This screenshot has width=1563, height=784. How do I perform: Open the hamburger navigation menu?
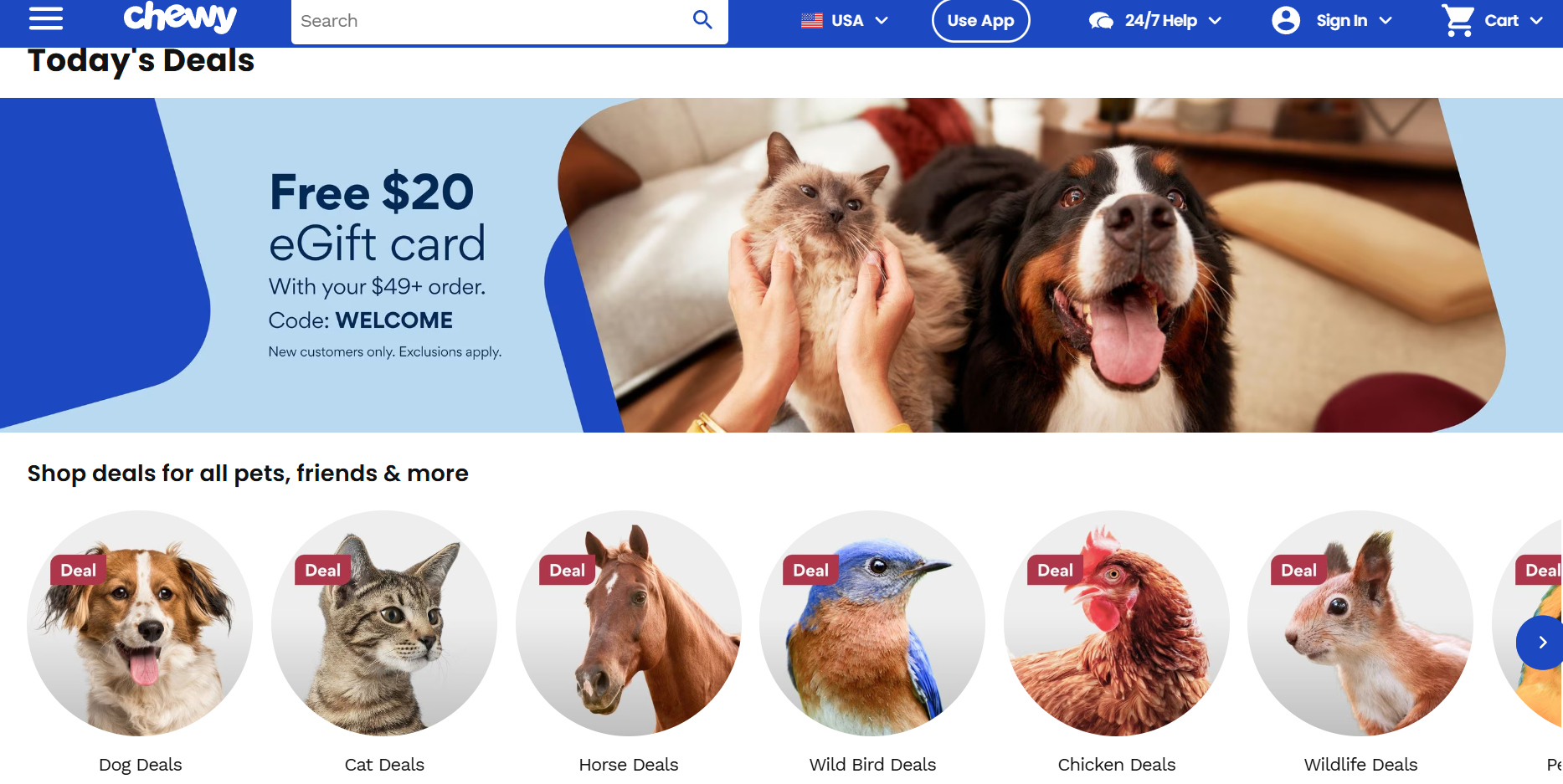(46, 18)
